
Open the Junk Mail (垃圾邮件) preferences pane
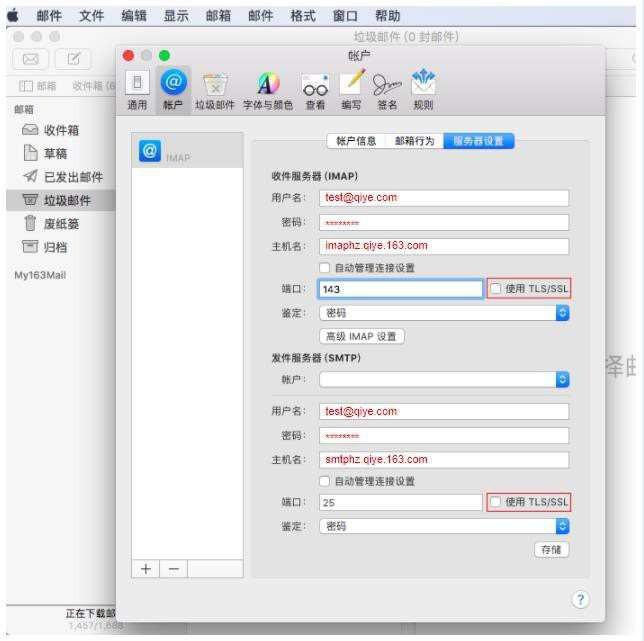(215, 91)
